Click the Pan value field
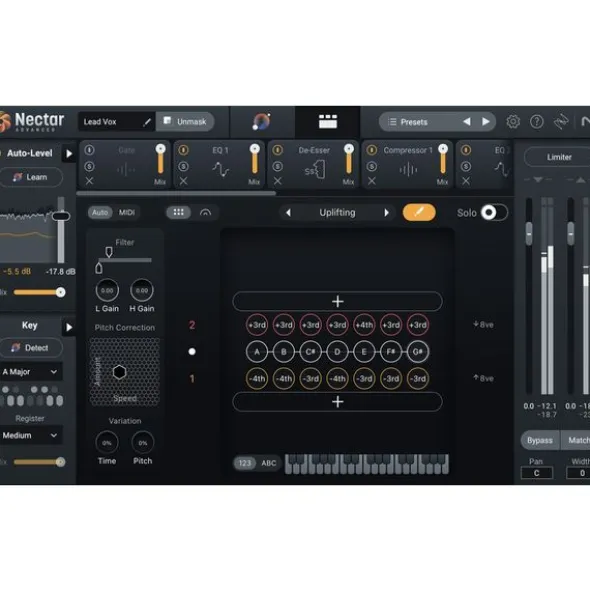The height and width of the screenshot is (591, 590). pyautogui.click(x=536, y=473)
